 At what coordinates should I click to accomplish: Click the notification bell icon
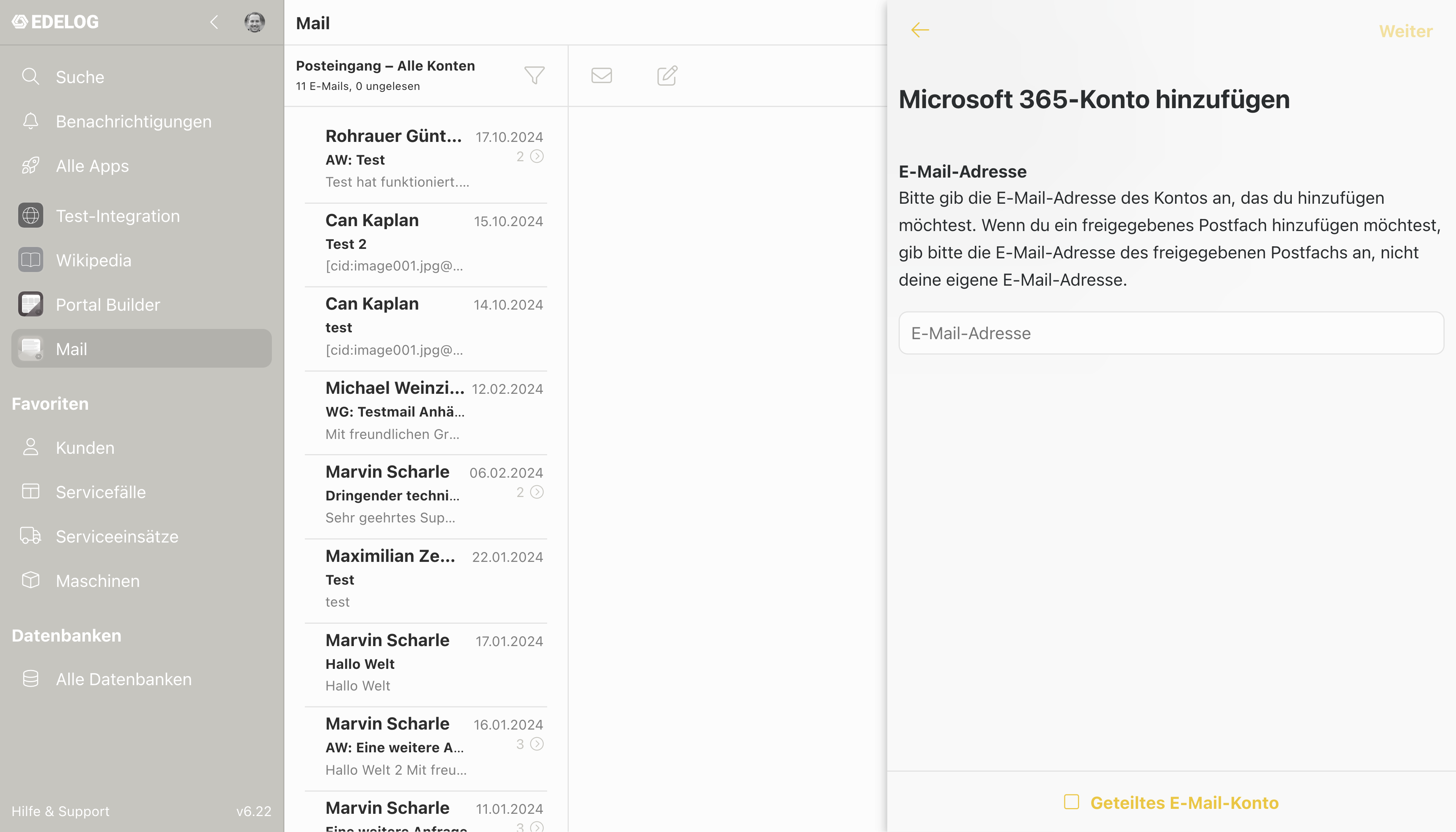(x=30, y=121)
